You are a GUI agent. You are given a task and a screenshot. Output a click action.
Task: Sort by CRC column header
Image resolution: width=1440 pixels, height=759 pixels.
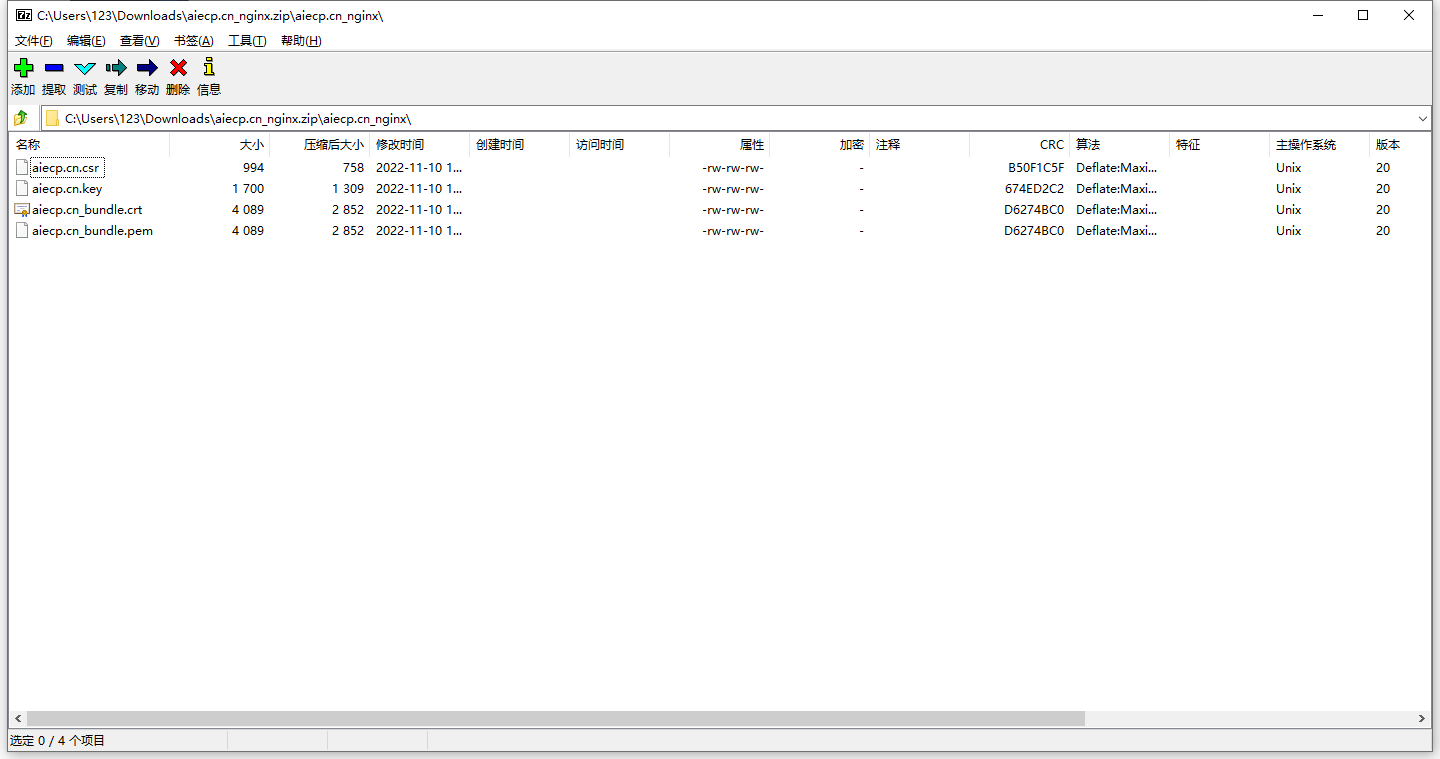[1019, 145]
